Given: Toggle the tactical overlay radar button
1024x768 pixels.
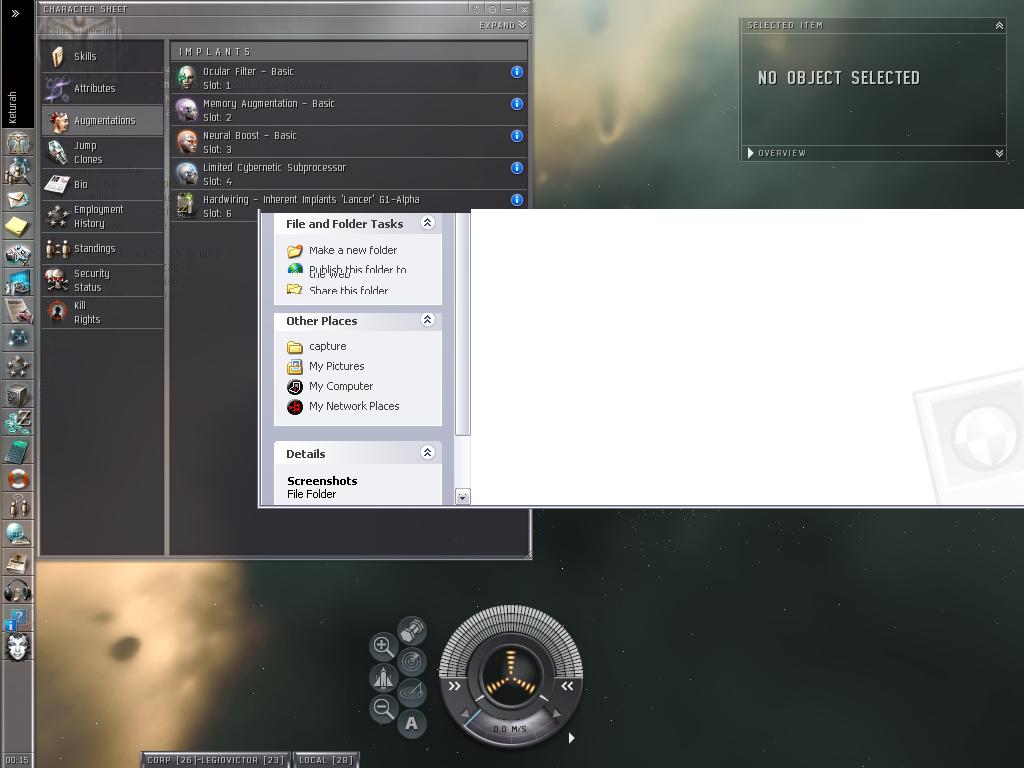Looking at the screenshot, I should coord(411,662).
